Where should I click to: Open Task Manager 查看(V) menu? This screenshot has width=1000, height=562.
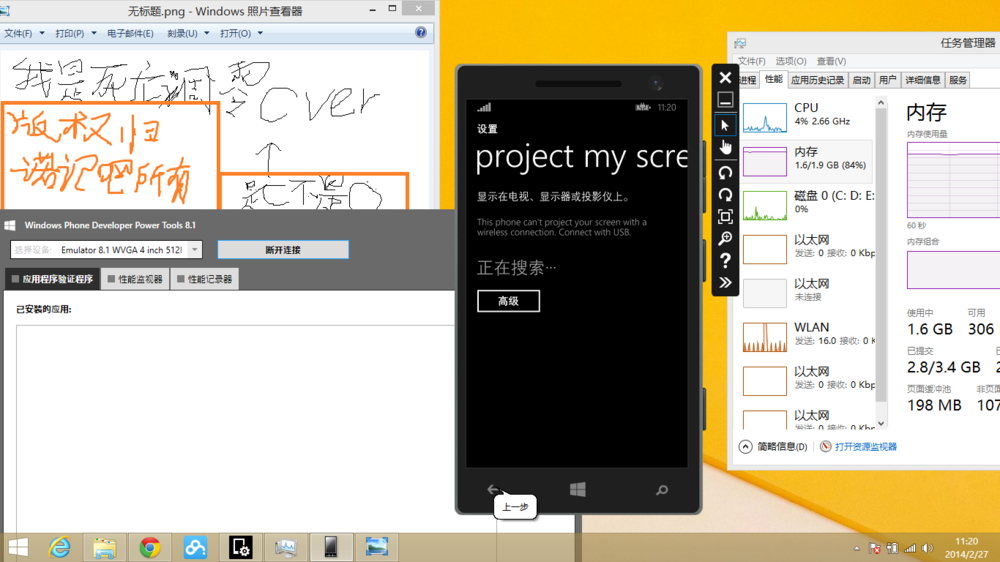click(x=831, y=61)
